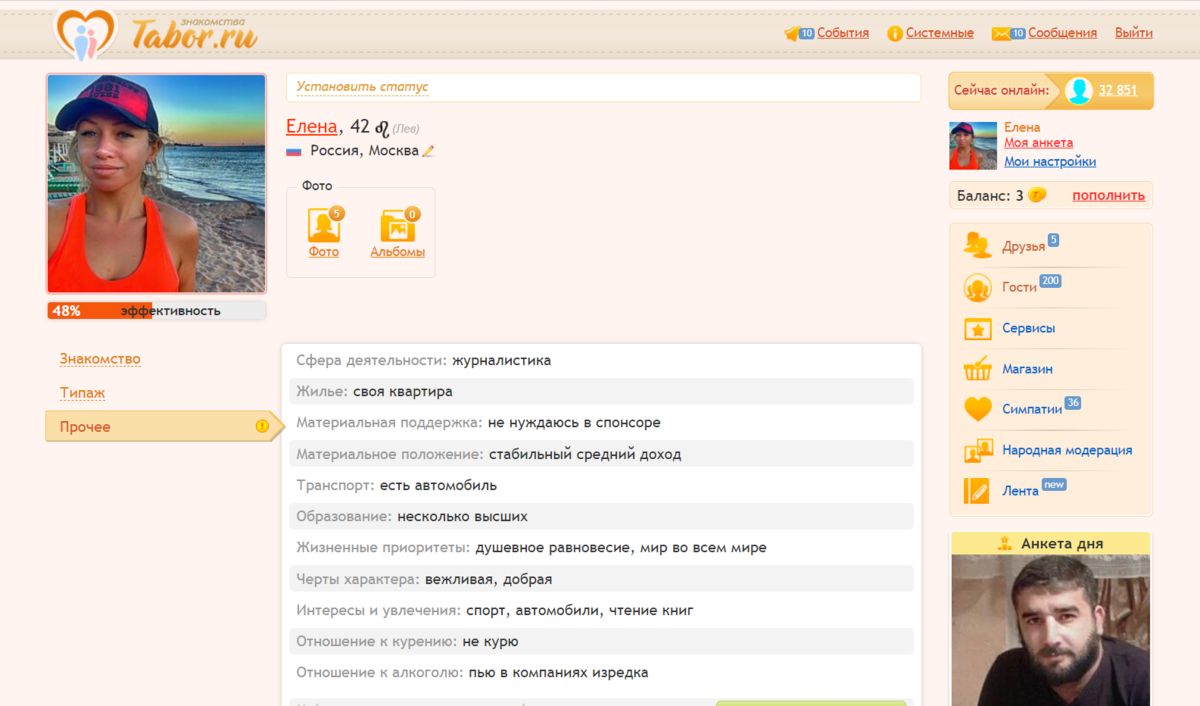Viewport: 1200px width, 706px height.
Task: Click the Сервисы star icon
Action: pos(977,328)
